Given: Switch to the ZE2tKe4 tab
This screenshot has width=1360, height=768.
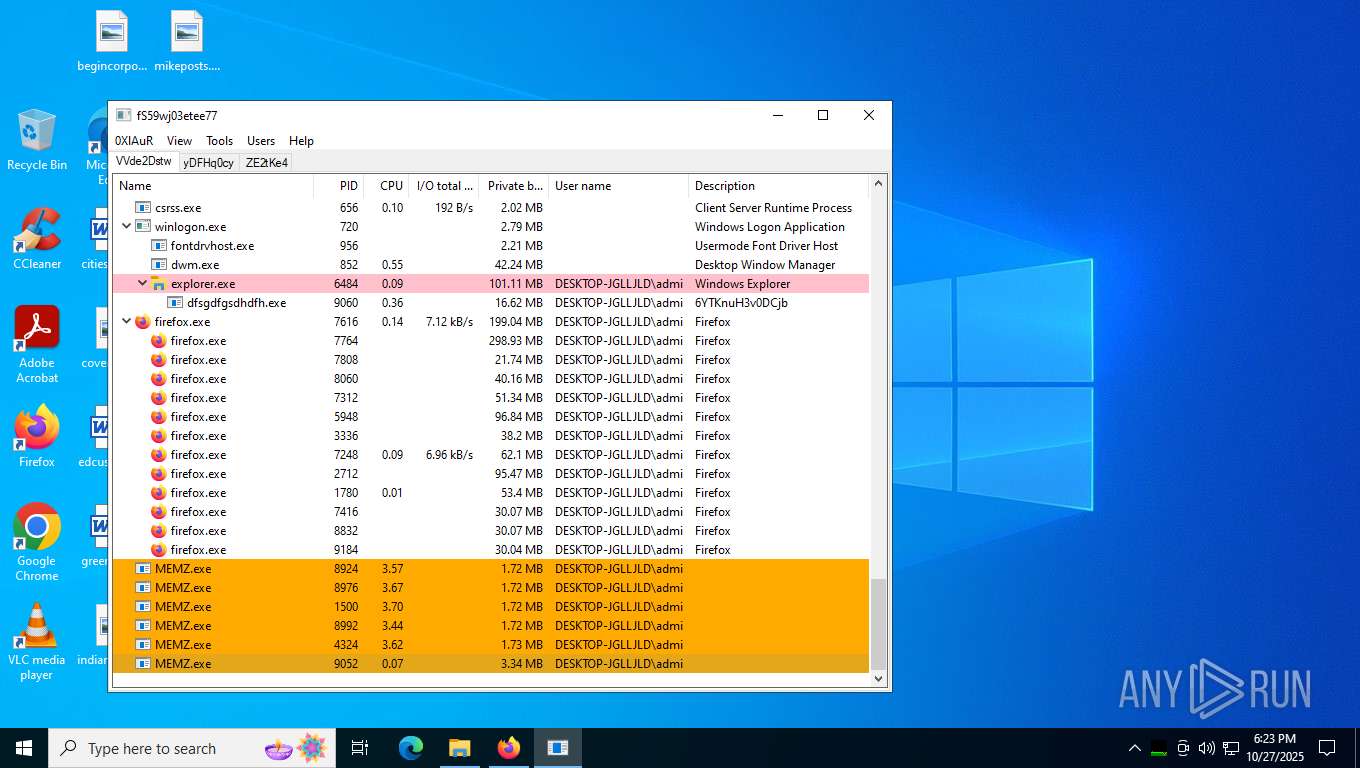Looking at the screenshot, I should click(x=267, y=163).
